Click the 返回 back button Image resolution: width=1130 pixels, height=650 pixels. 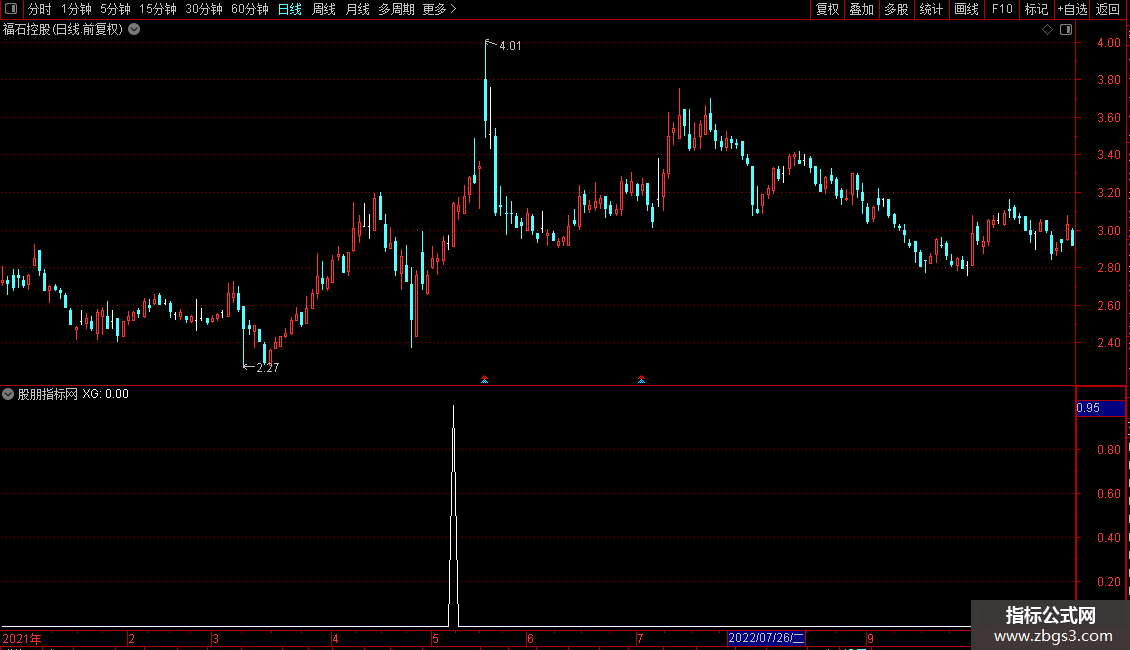pyautogui.click(x=1108, y=9)
